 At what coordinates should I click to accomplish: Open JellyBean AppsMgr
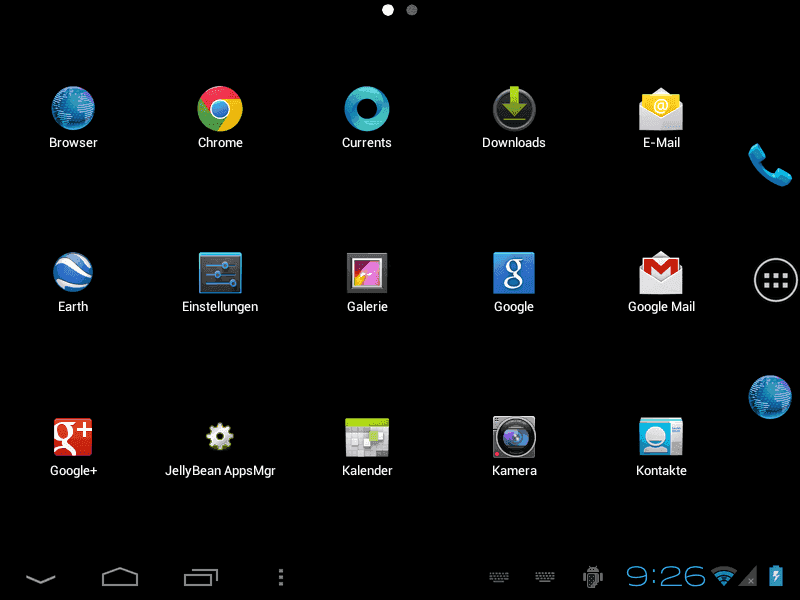220,449
